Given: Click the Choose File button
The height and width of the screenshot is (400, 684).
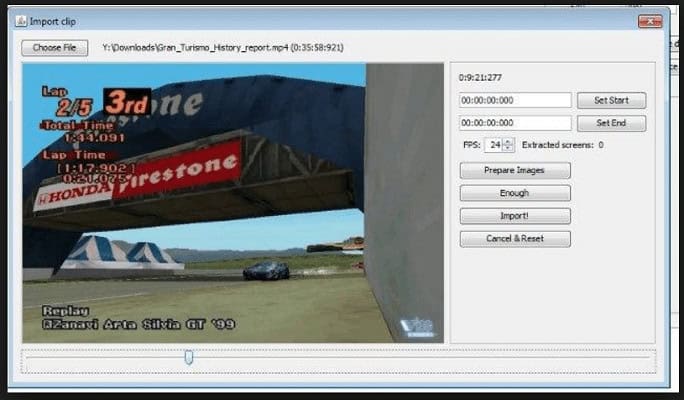Looking at the screenshot, I should point(55,48).
